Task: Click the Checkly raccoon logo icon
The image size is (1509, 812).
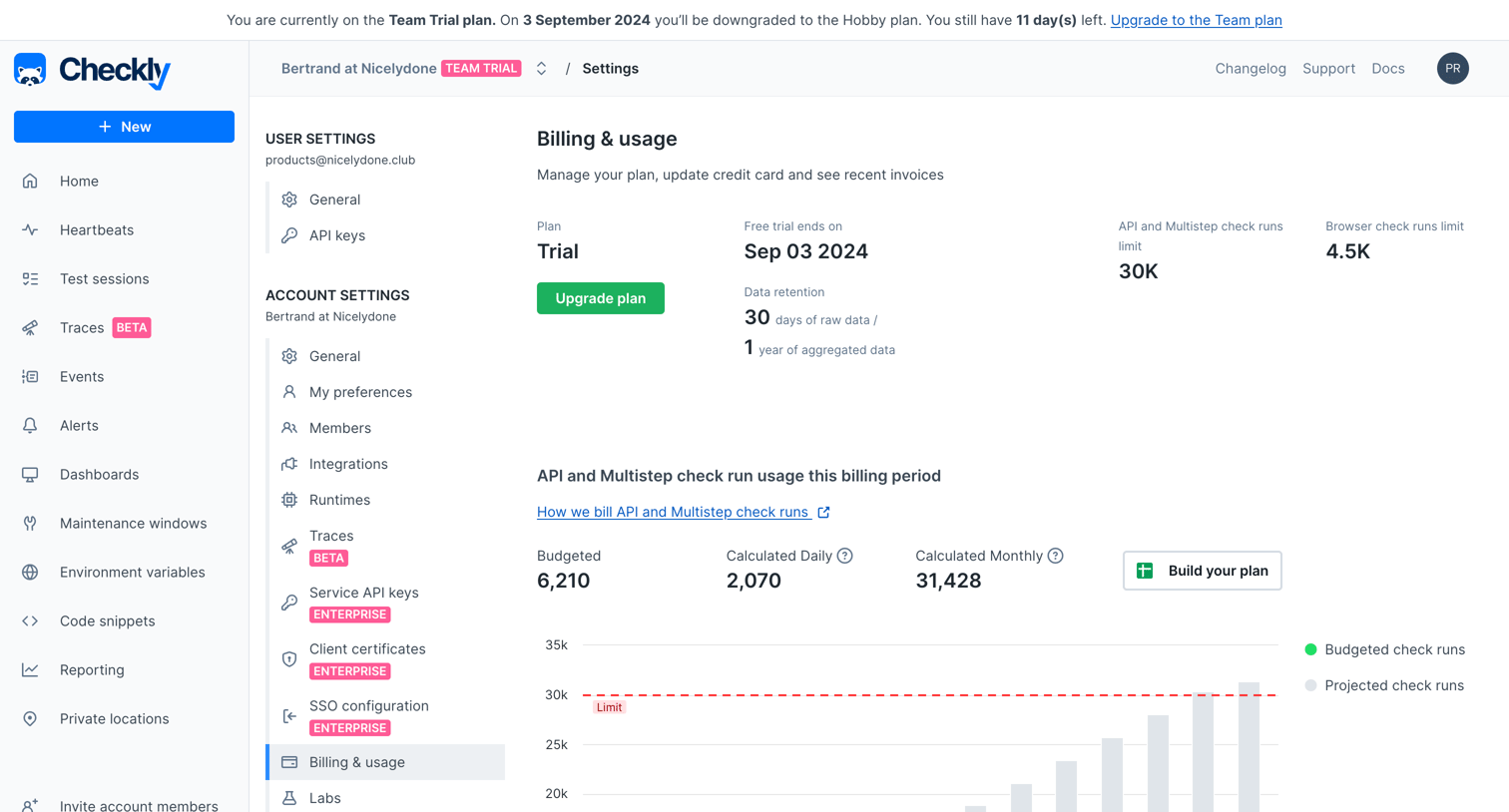Action: [x=30, y=70]
